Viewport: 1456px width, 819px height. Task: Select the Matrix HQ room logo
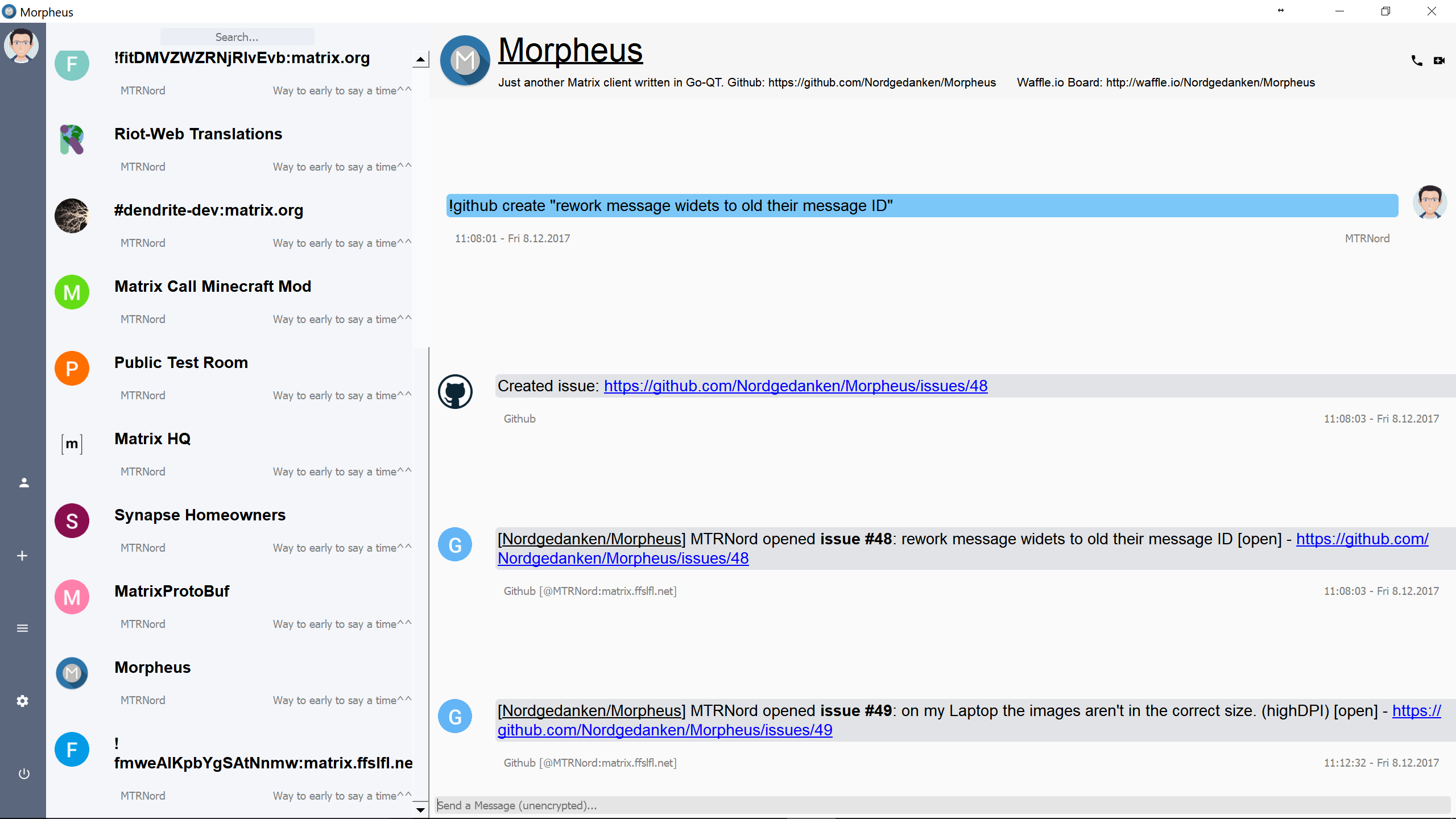pos(72,444)
